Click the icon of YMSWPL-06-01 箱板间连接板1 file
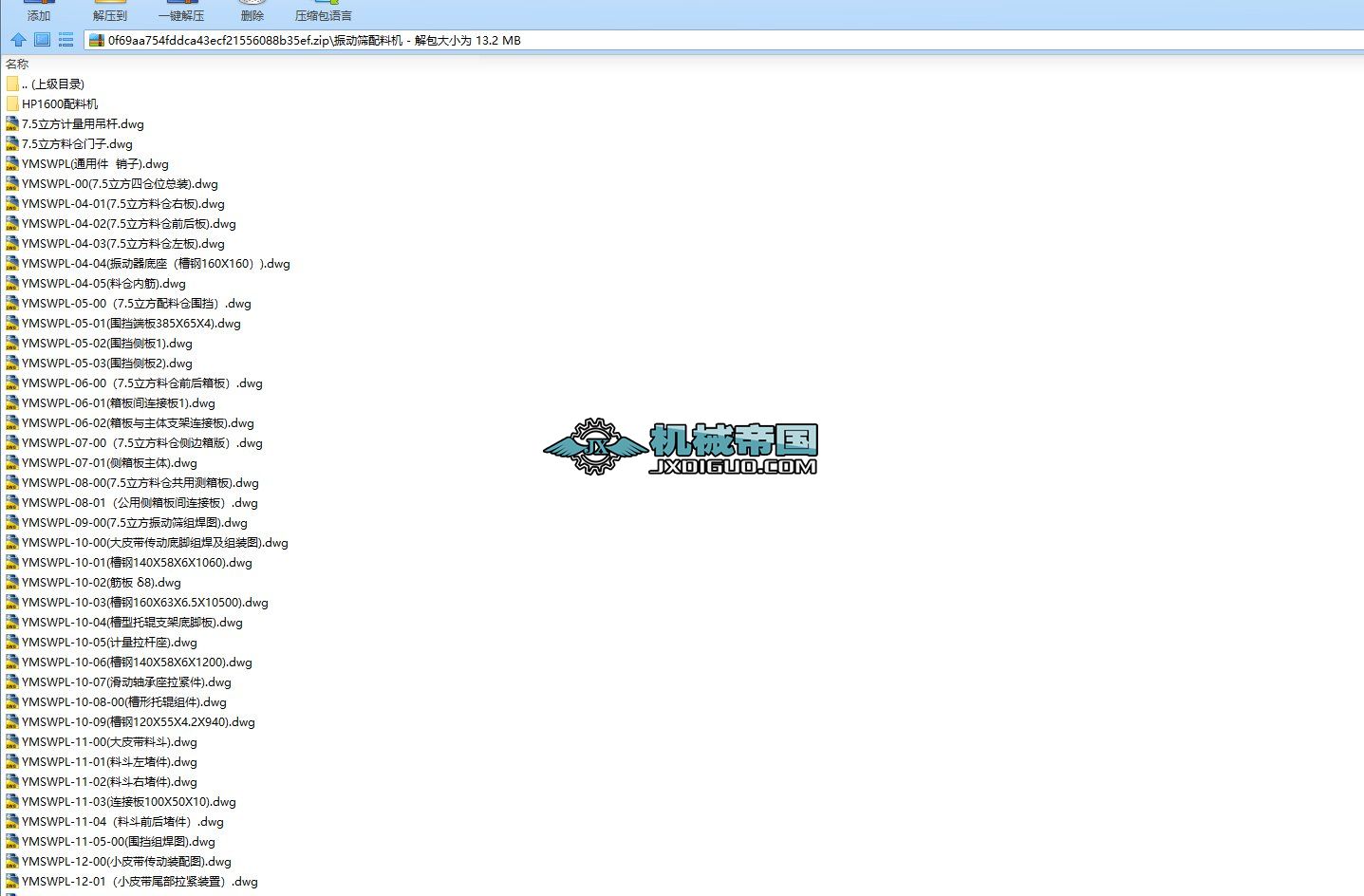This screenshot has height=896, width=1364. click(x=12, y=403)
